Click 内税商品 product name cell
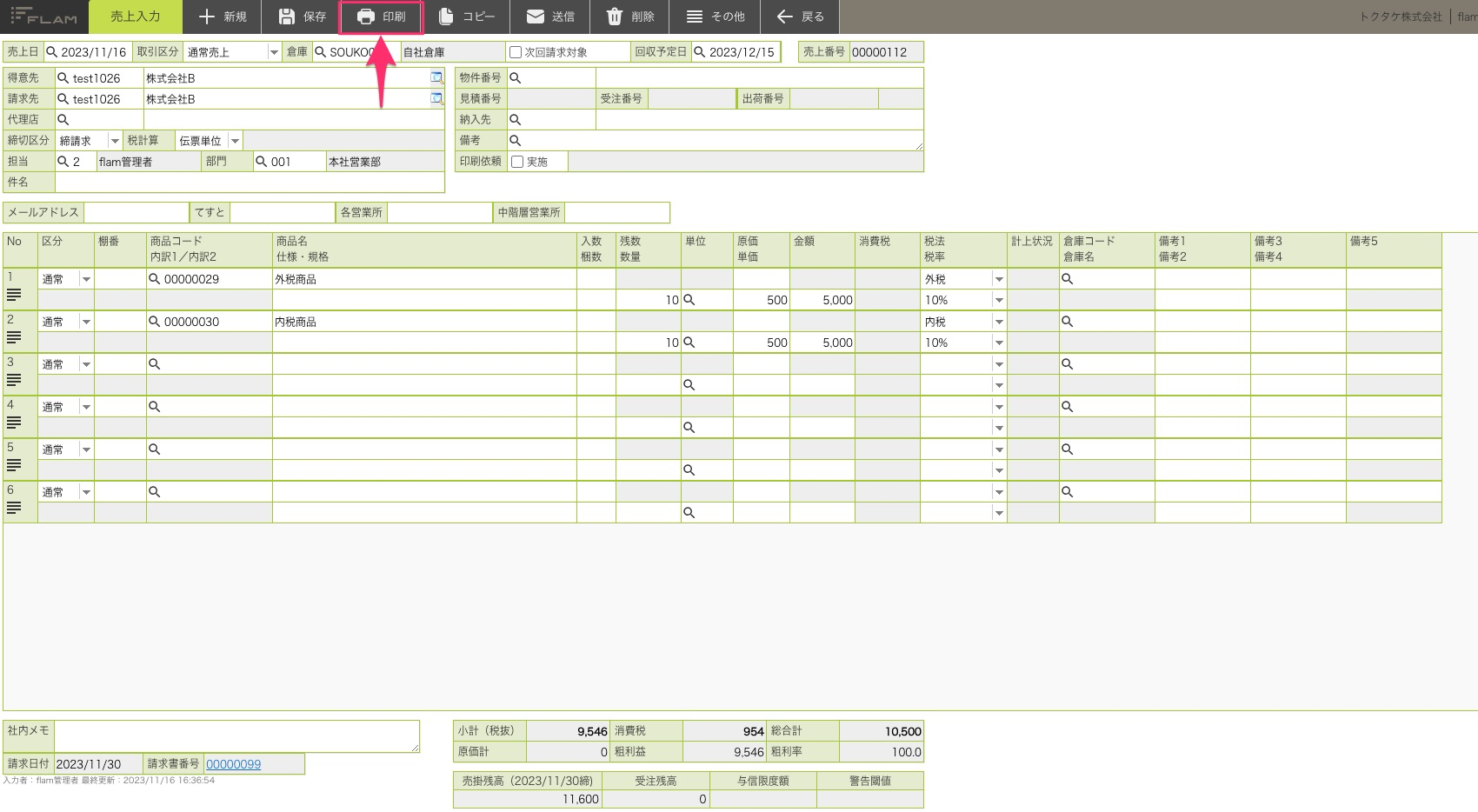This screenshot has height=812, width=1478. tap(424, 322)
